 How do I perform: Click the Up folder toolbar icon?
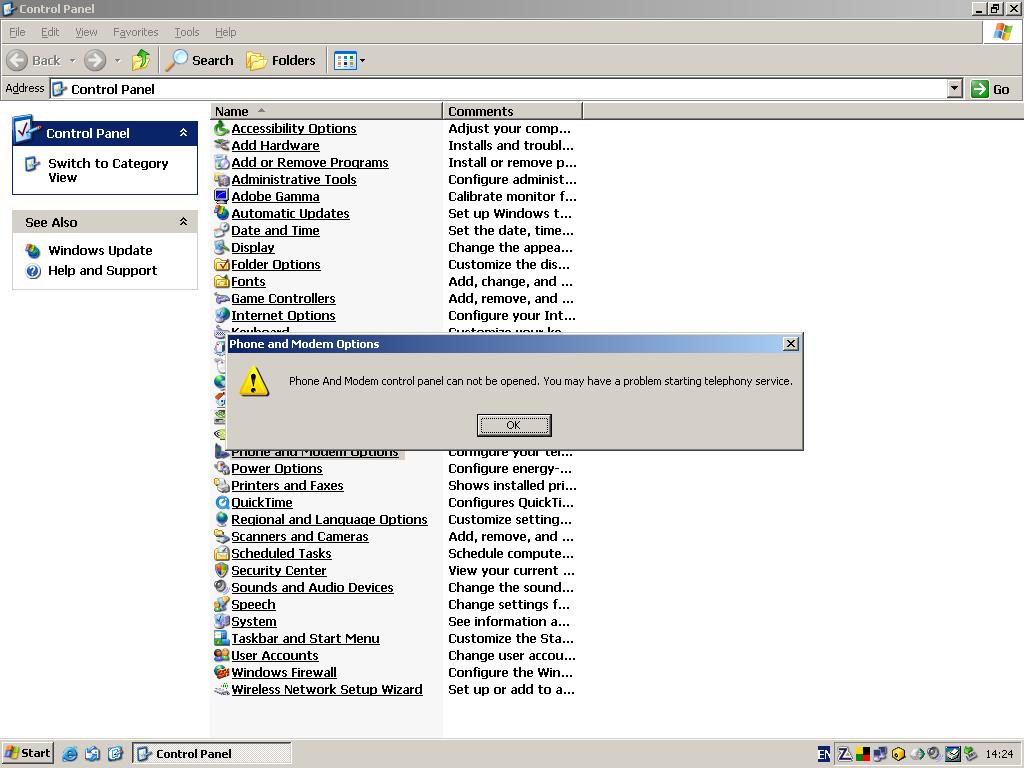pos(140,61)
